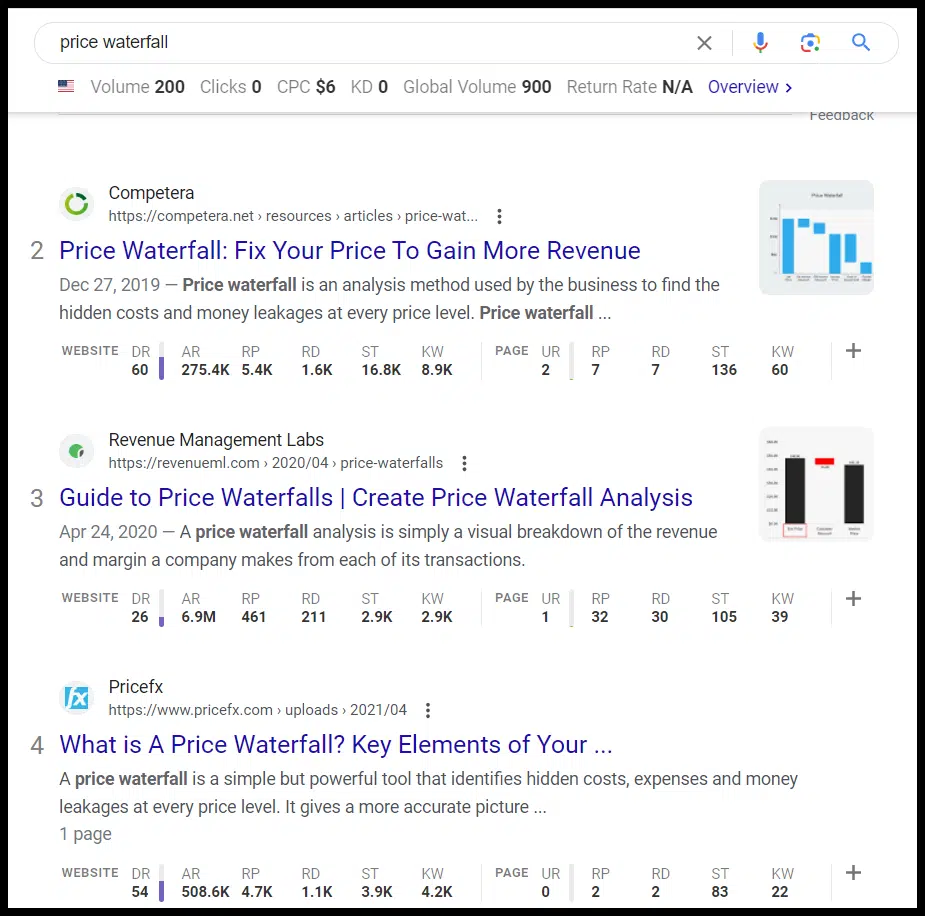Open the keyword Overview link
The image size is (925, 916).
tap(749, 87)
